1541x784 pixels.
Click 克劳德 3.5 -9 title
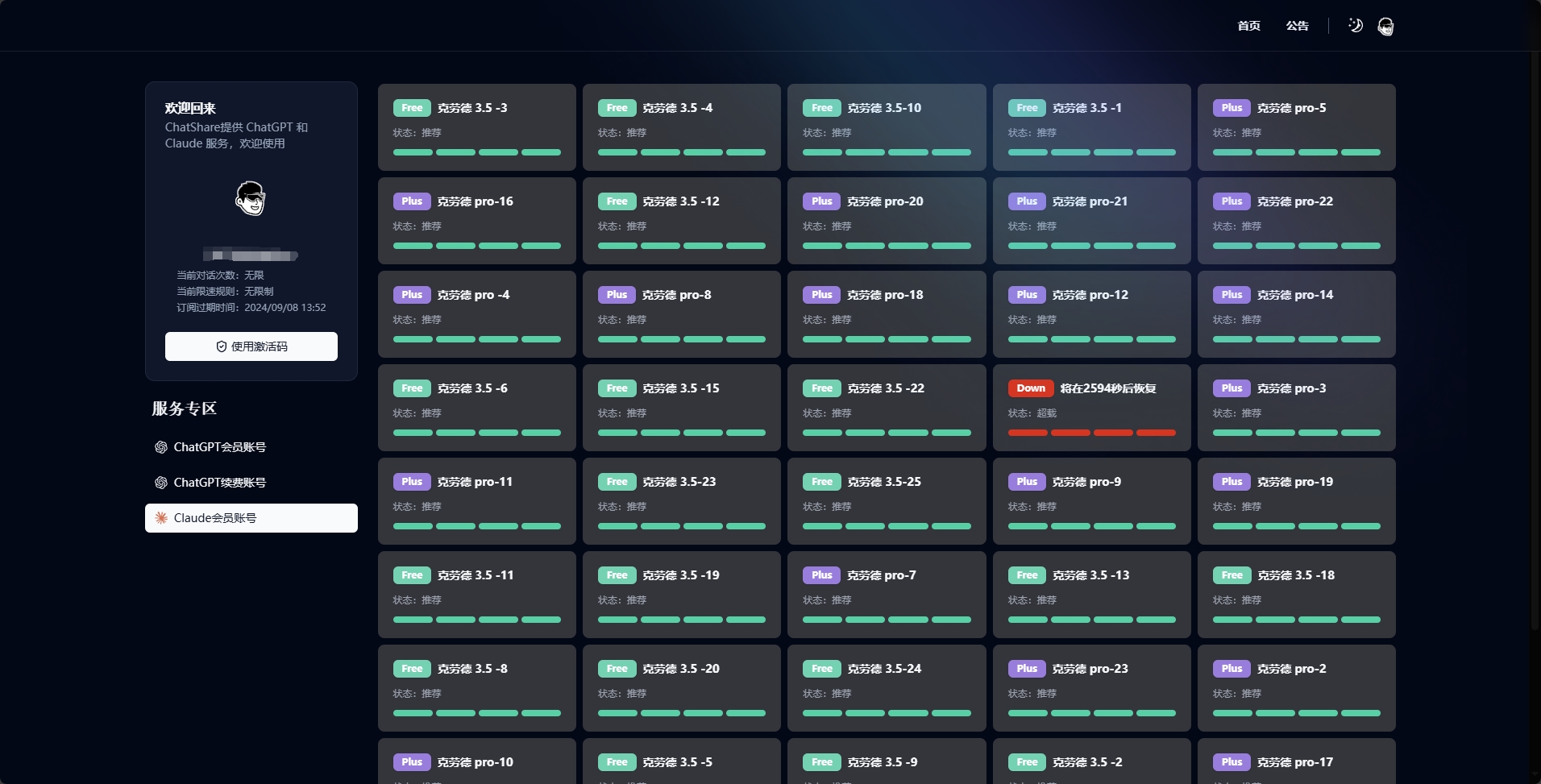(x=883, y=762)
